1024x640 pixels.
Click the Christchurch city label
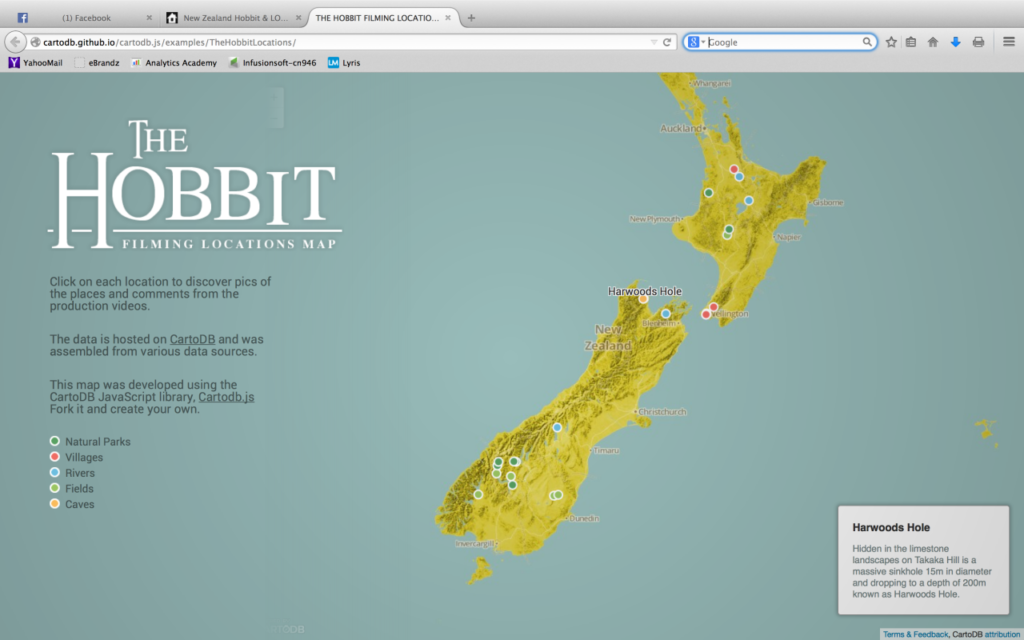coord(662,412)
